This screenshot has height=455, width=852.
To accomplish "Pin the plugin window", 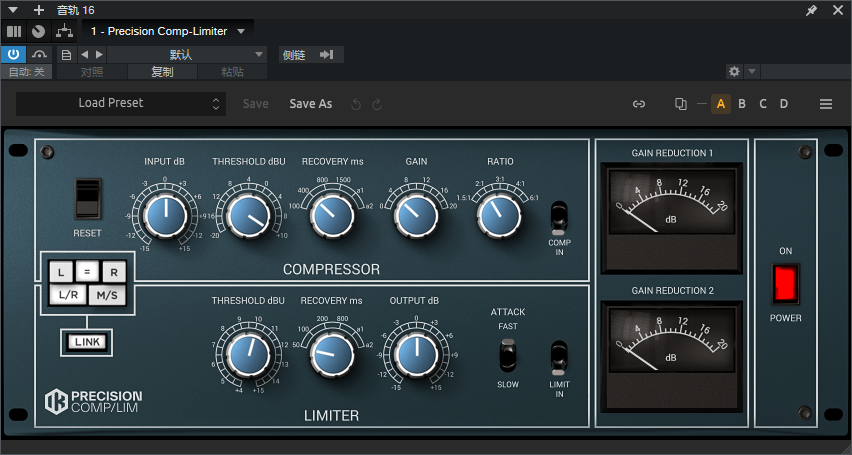I will click(811, 10).
